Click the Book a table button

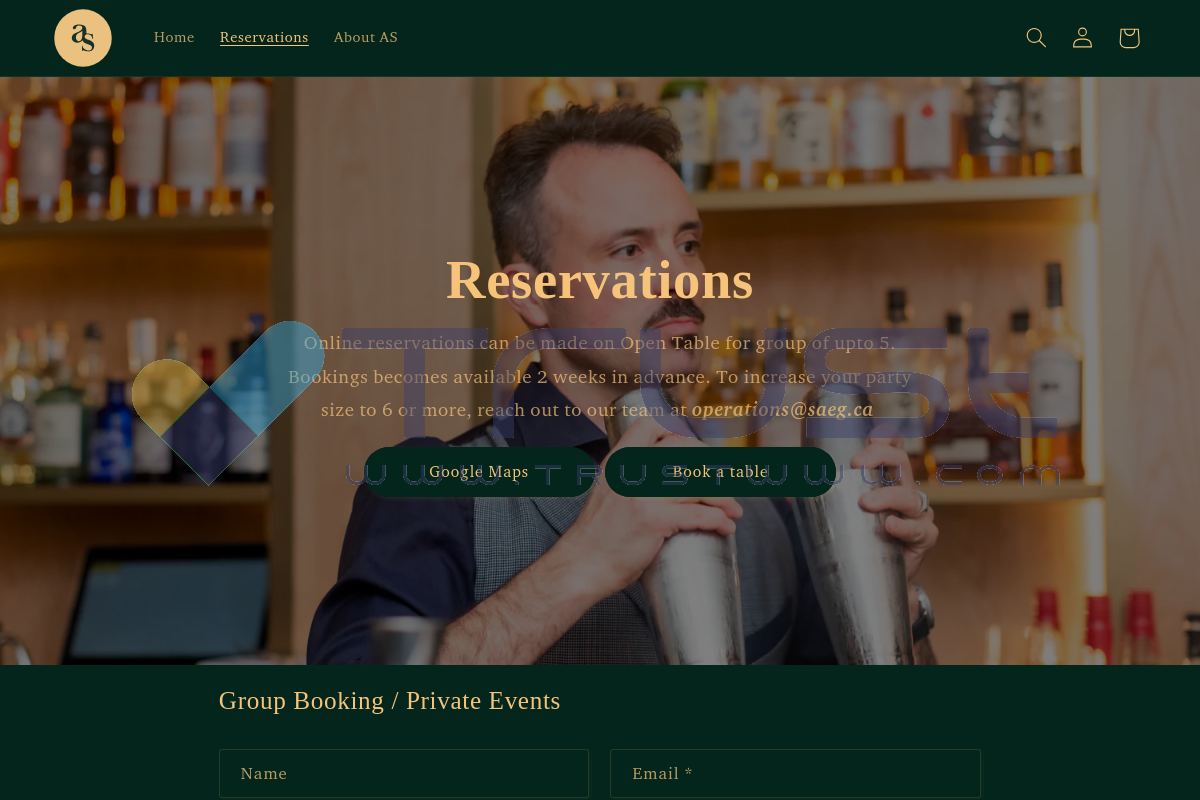point(720,472)
